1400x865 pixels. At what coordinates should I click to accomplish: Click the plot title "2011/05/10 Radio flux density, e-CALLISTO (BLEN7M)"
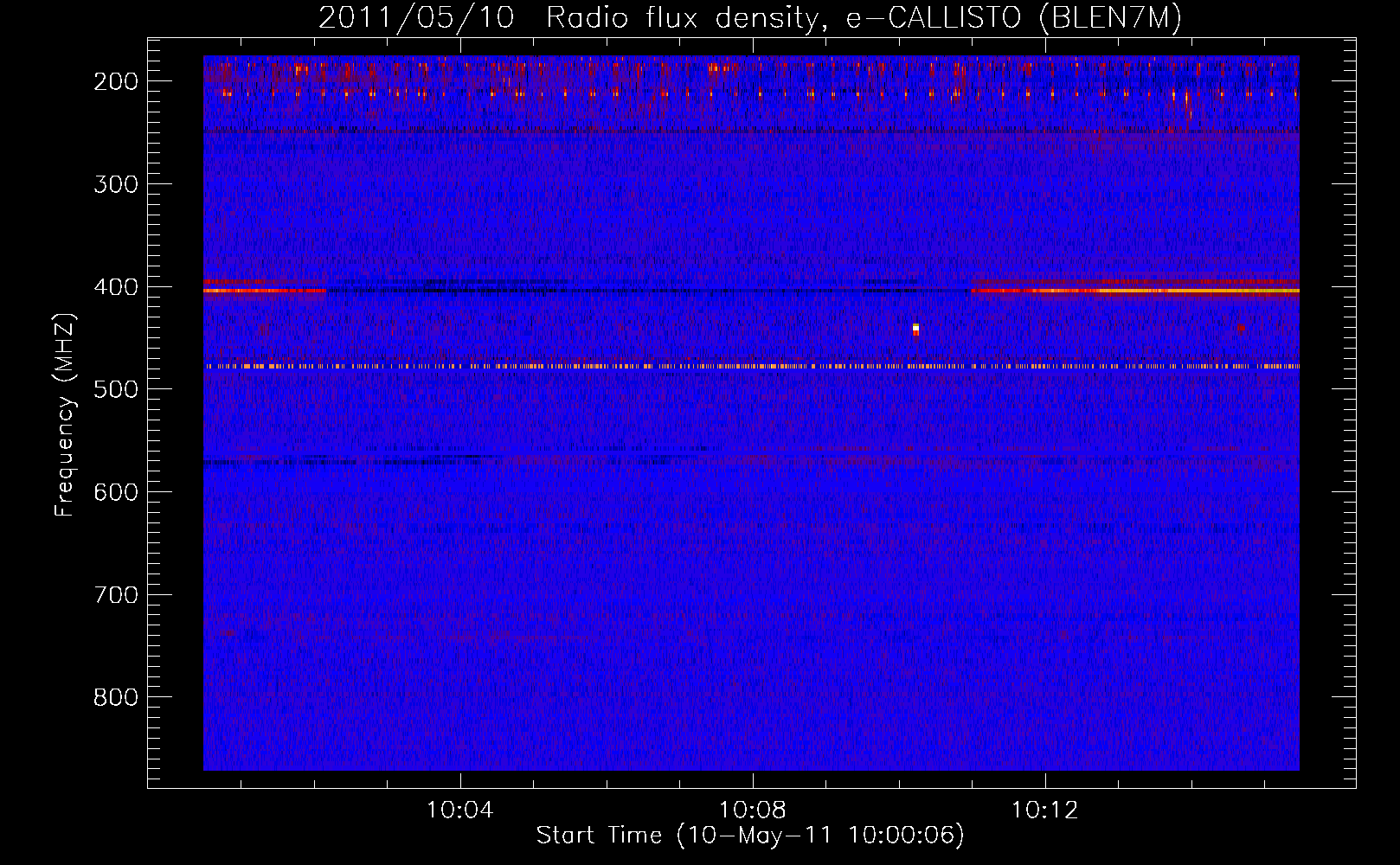(x=750, y=17)
